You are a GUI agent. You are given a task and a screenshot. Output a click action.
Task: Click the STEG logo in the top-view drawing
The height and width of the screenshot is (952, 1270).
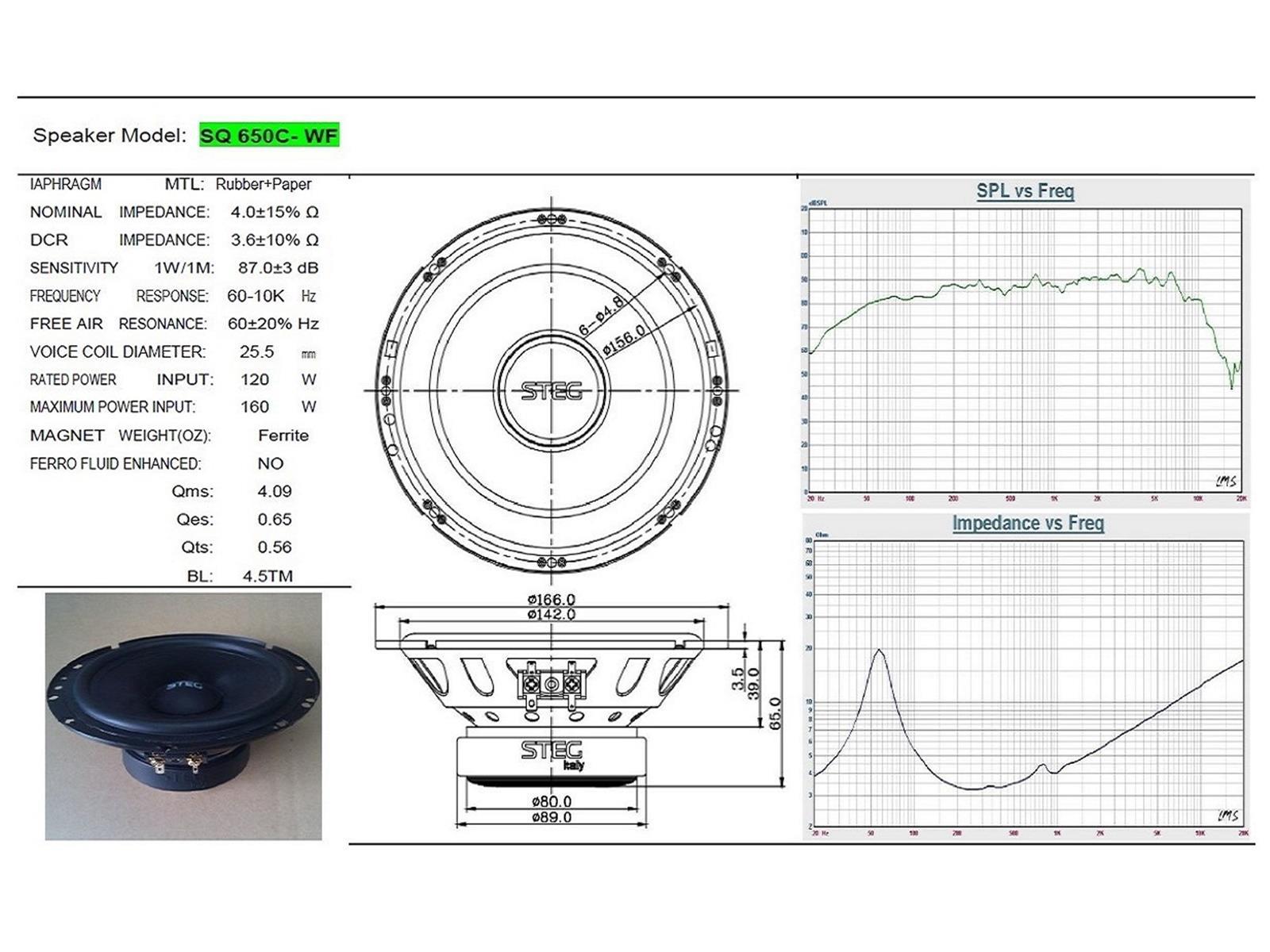coord(552,390)
